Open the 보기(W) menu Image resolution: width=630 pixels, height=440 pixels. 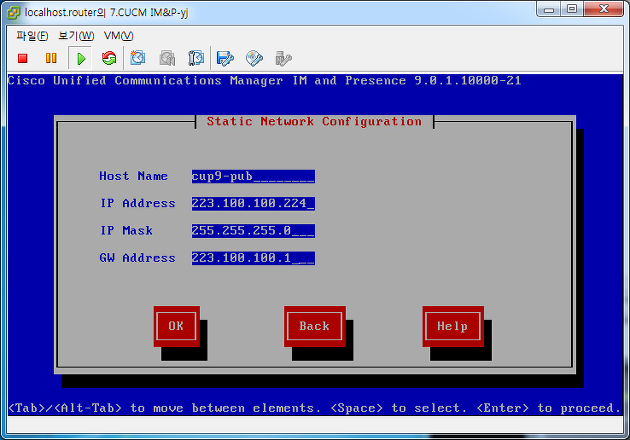click(76, 36)
